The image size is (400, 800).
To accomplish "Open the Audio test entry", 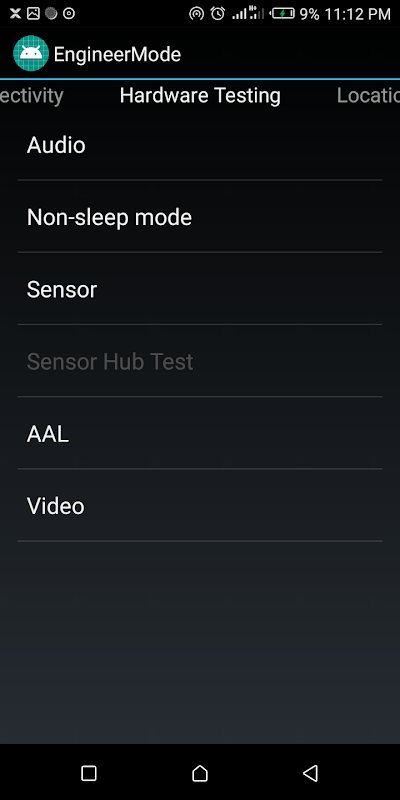I will click(x=200, y=145).
